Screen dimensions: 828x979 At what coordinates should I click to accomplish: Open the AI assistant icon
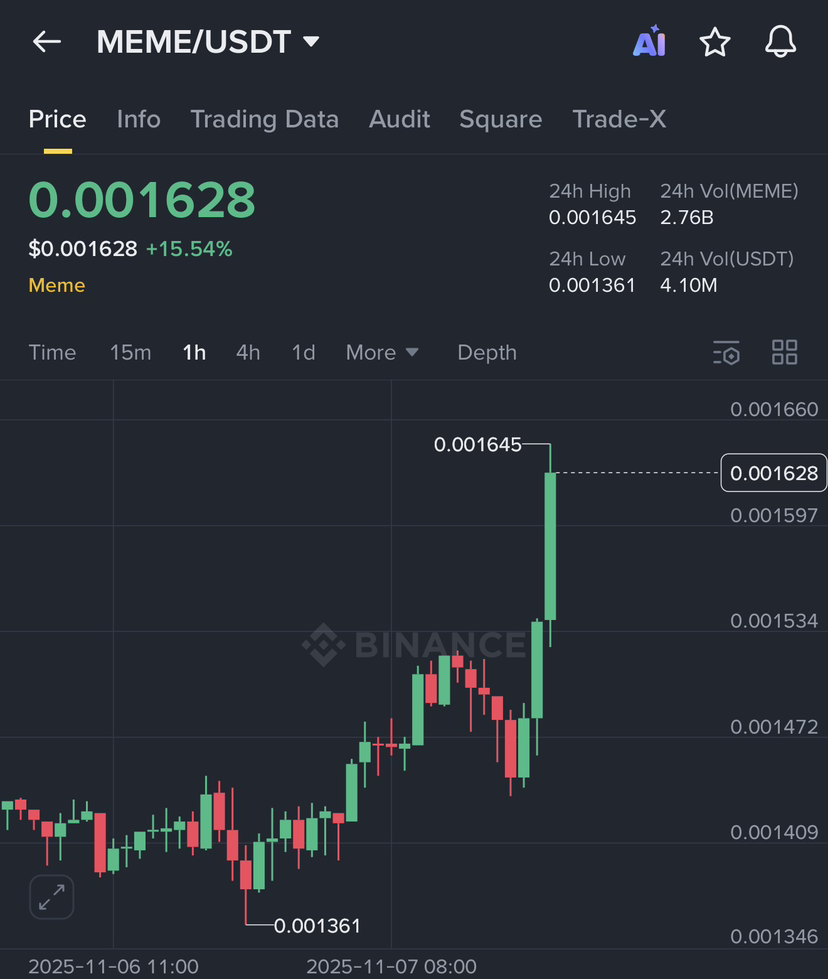(649, 42)
